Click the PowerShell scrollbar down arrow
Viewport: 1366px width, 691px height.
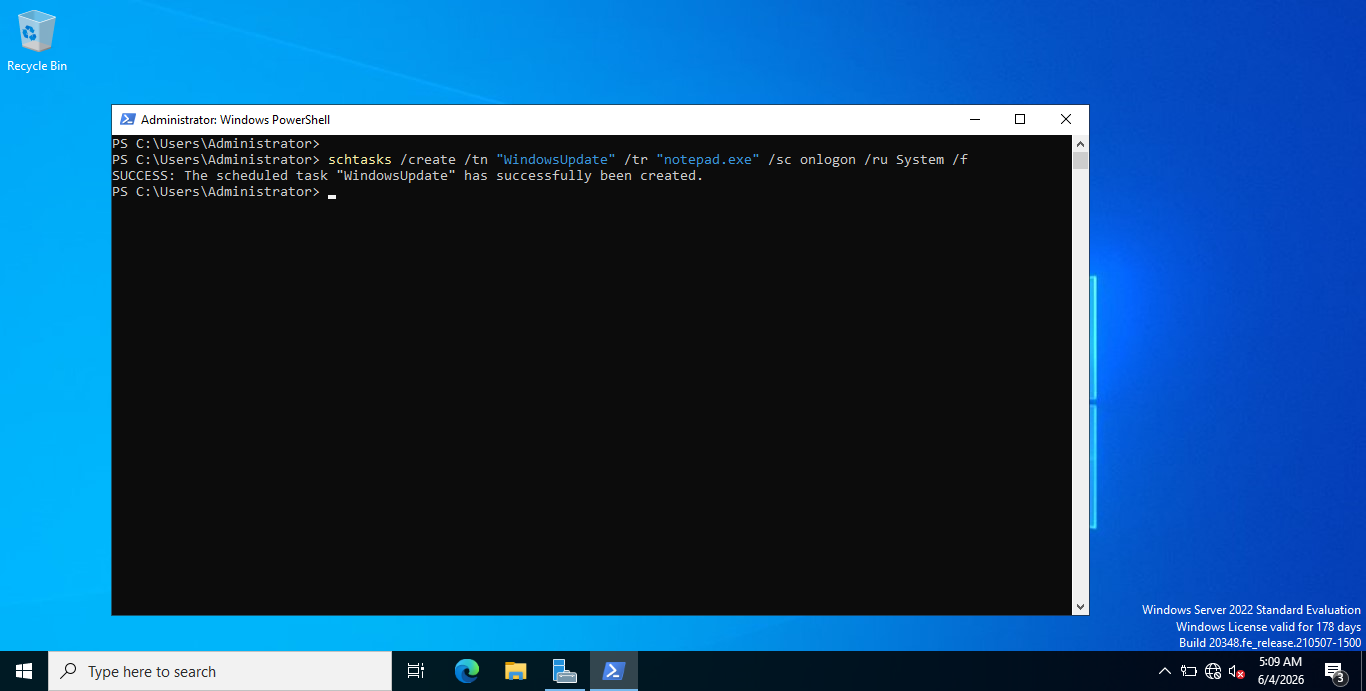click(1080, 606)
